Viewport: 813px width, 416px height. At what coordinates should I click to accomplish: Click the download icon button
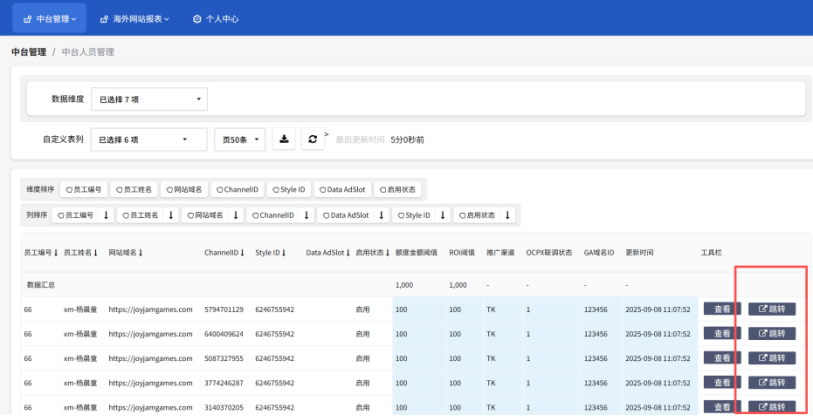click(x=284, y=139)
